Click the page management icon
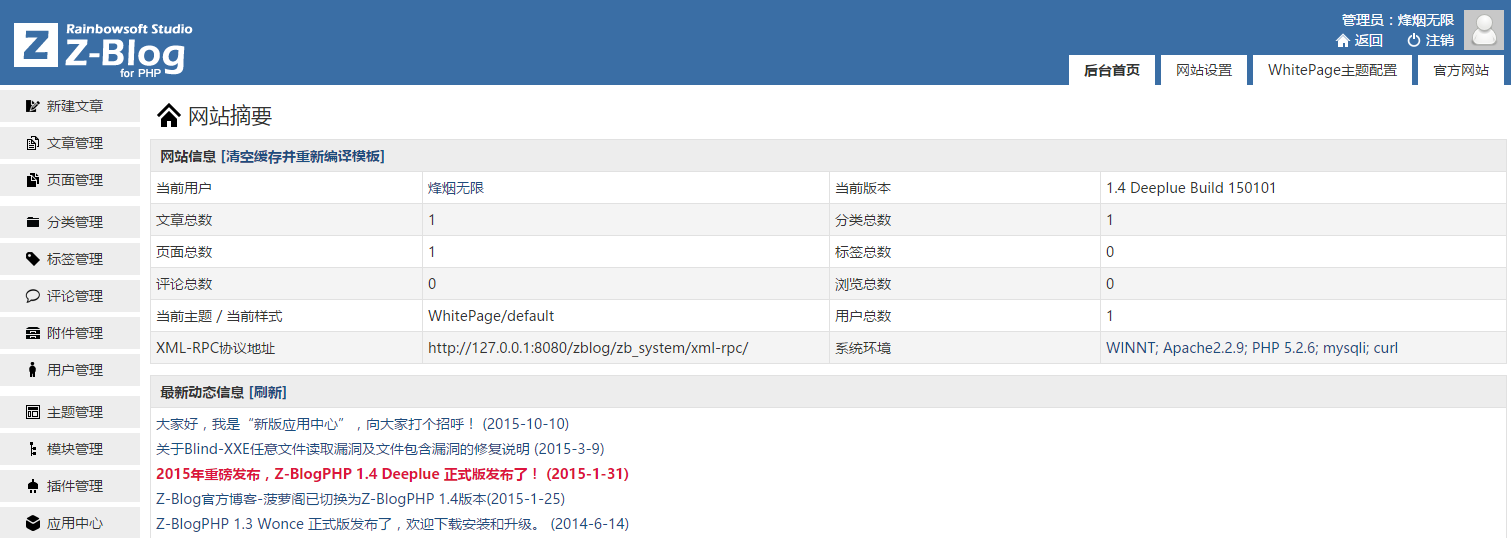 (x=33, y=180)
